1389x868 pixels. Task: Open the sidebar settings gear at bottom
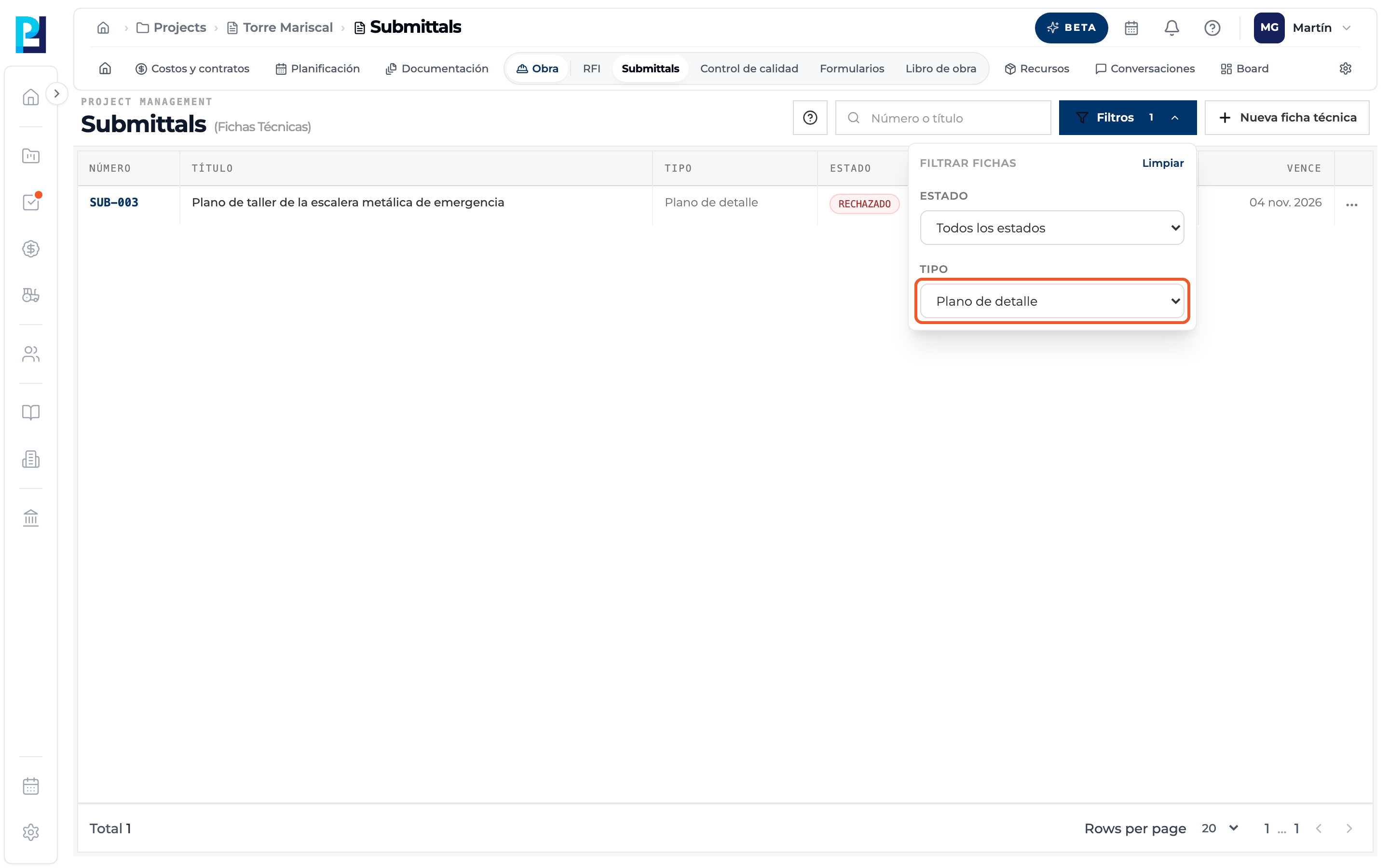click(x=30, y=832)
